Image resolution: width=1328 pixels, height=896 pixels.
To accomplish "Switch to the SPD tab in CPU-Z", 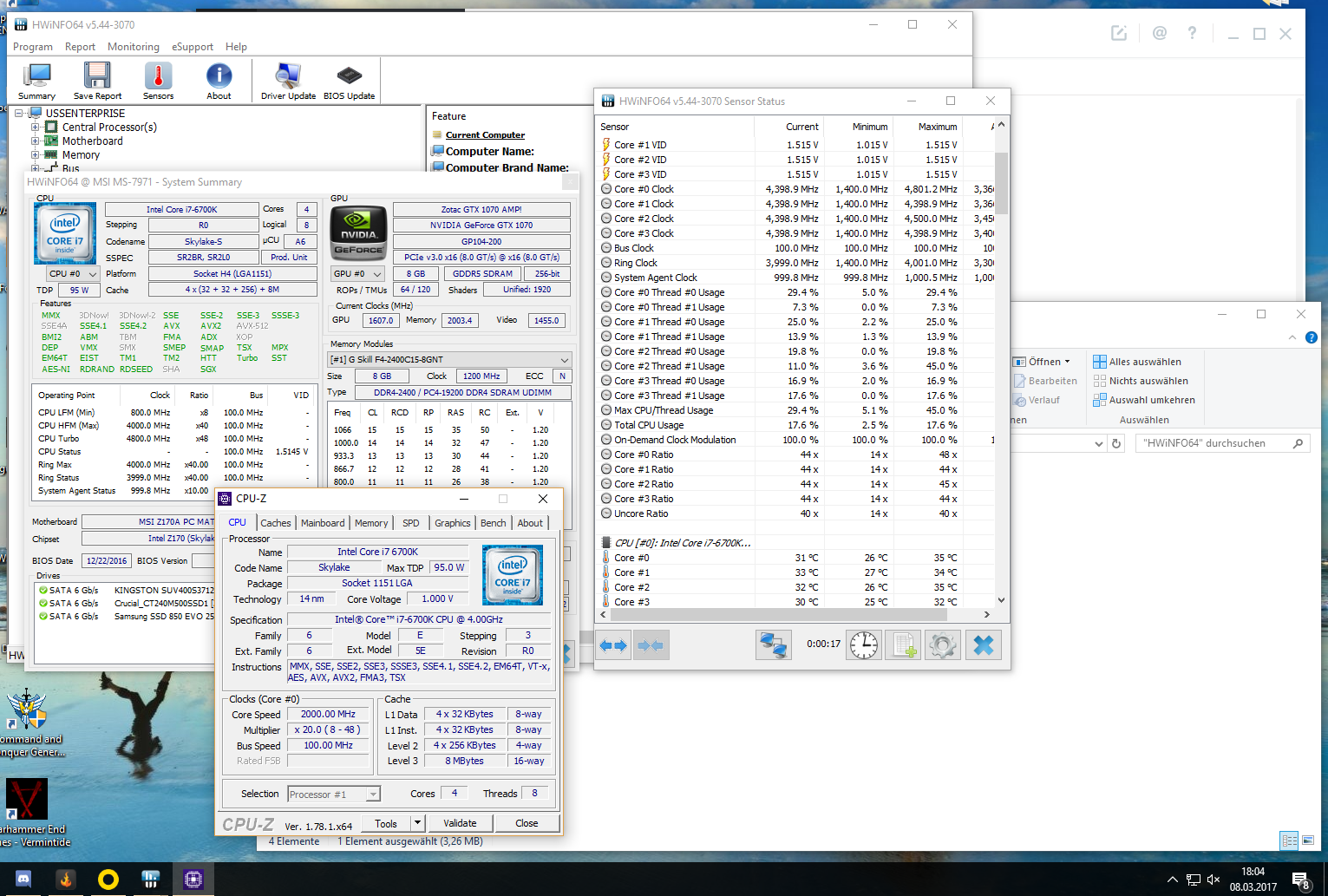I will (411, 523).
